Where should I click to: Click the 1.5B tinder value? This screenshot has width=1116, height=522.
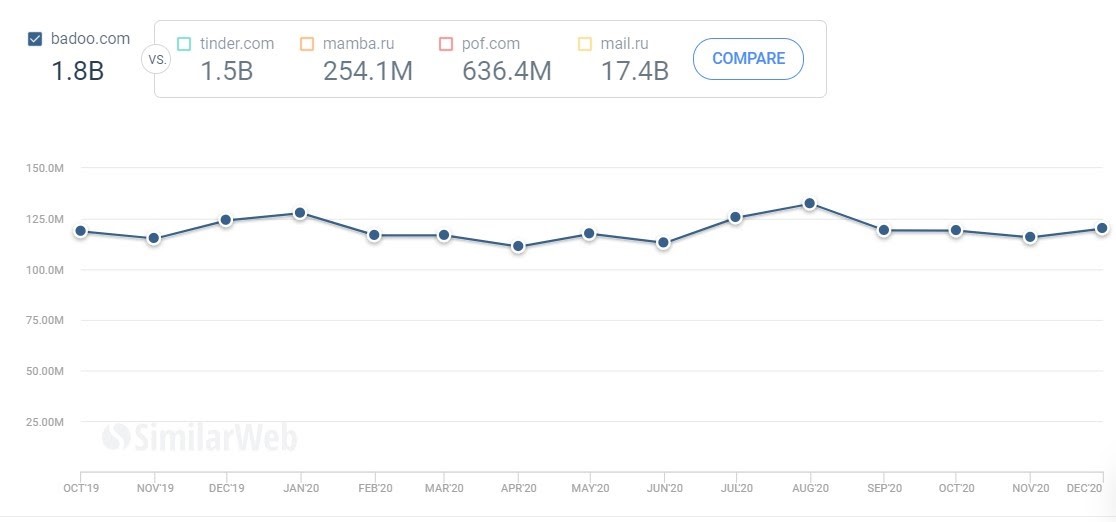click(x=226, y=71)
